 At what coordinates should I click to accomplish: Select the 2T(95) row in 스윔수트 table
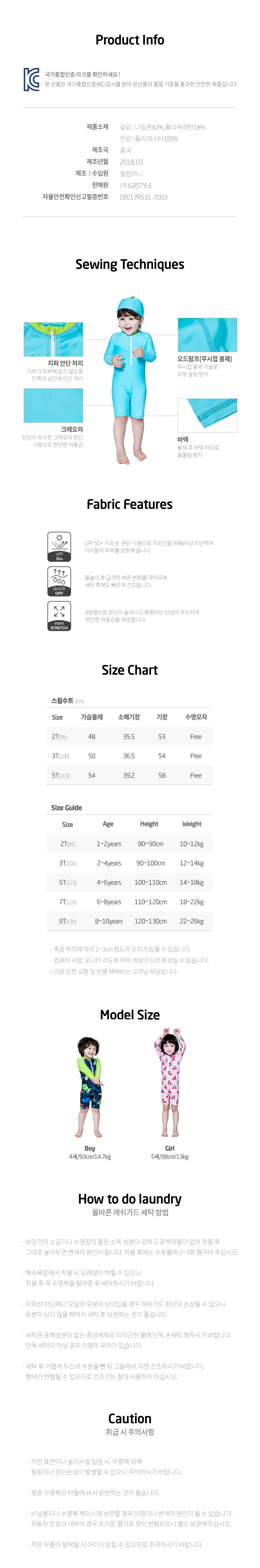[129, 737]
